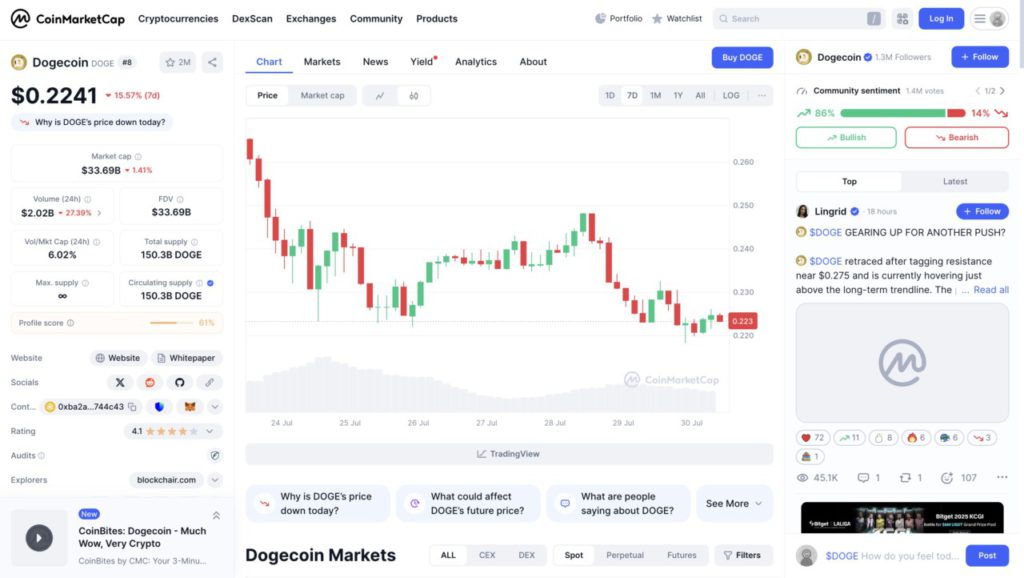The width and height of the screenshot is (1024, 578).
Task: Switch to candlestick chart icon
Action: click(x=413, y=96)
